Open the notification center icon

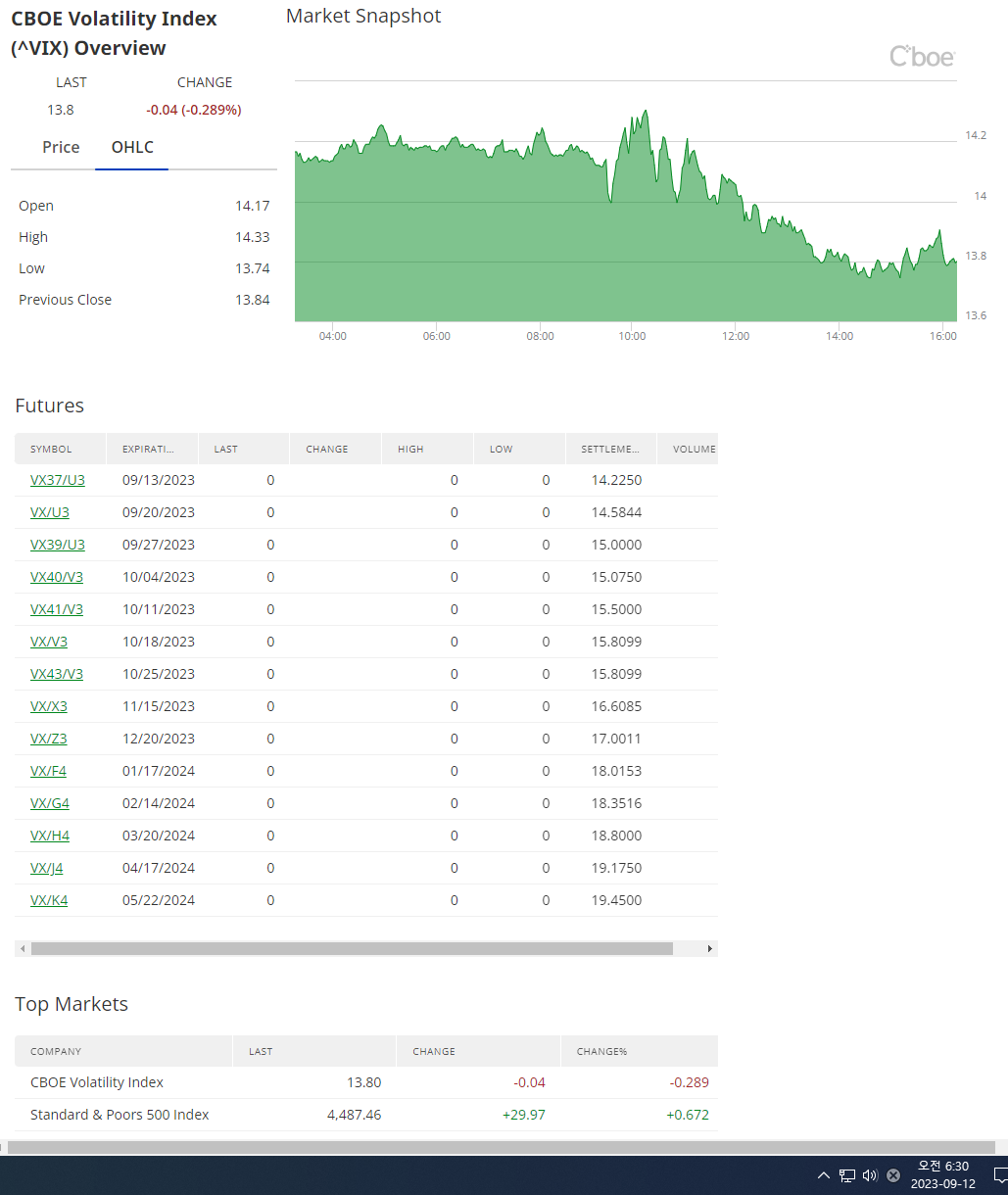(x=999, y=1175)
